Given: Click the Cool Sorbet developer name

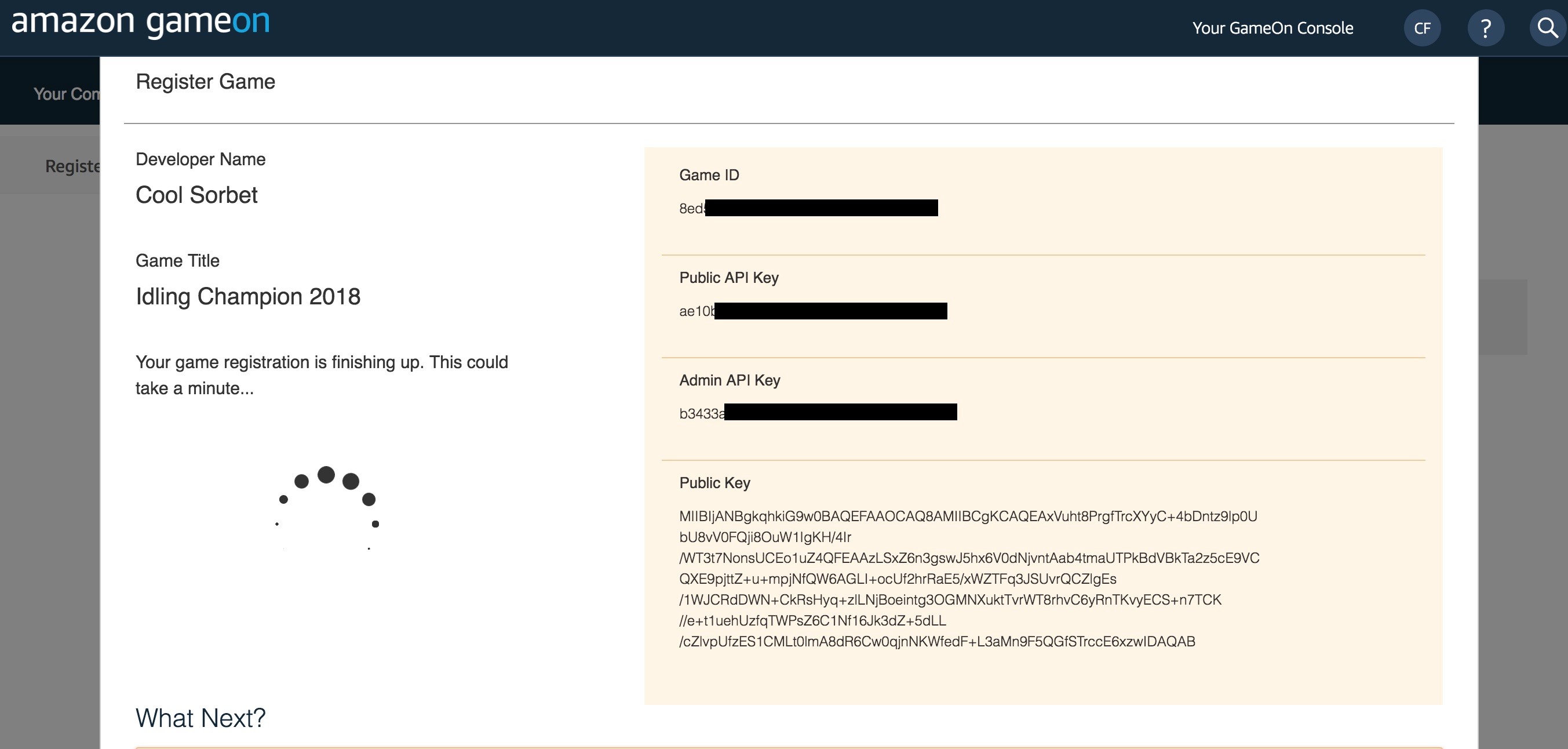Looking at the screenshot, I should (x=196, y=195).
